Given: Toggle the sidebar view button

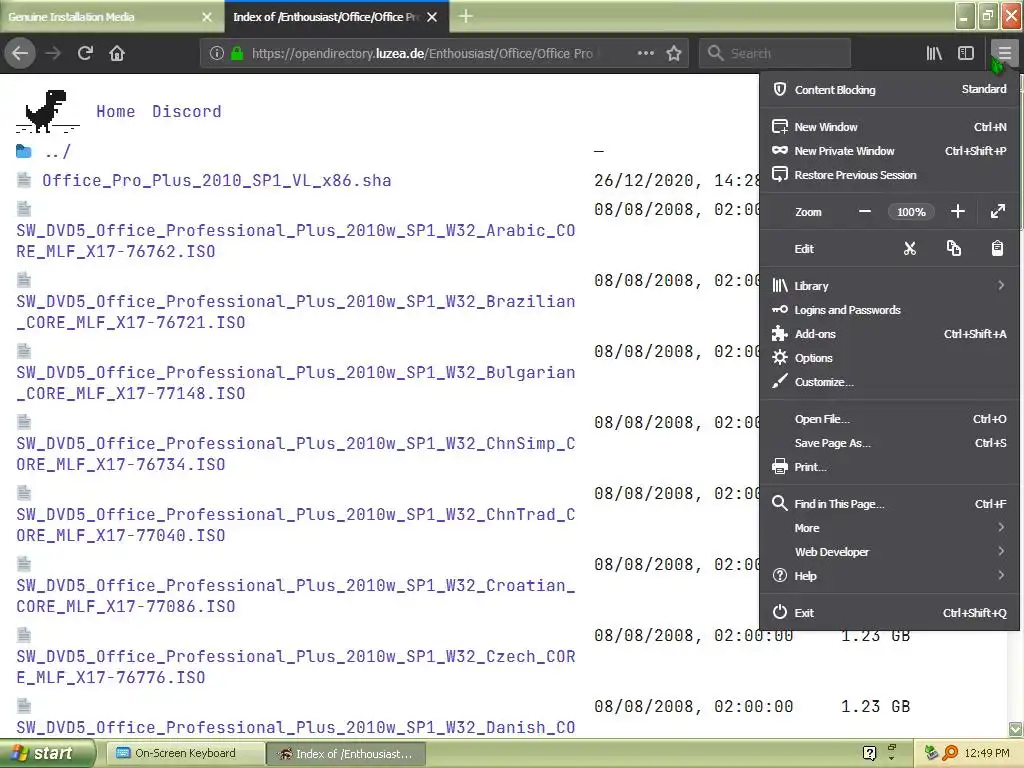Looking at the screenshot, I should pos(966,53).
